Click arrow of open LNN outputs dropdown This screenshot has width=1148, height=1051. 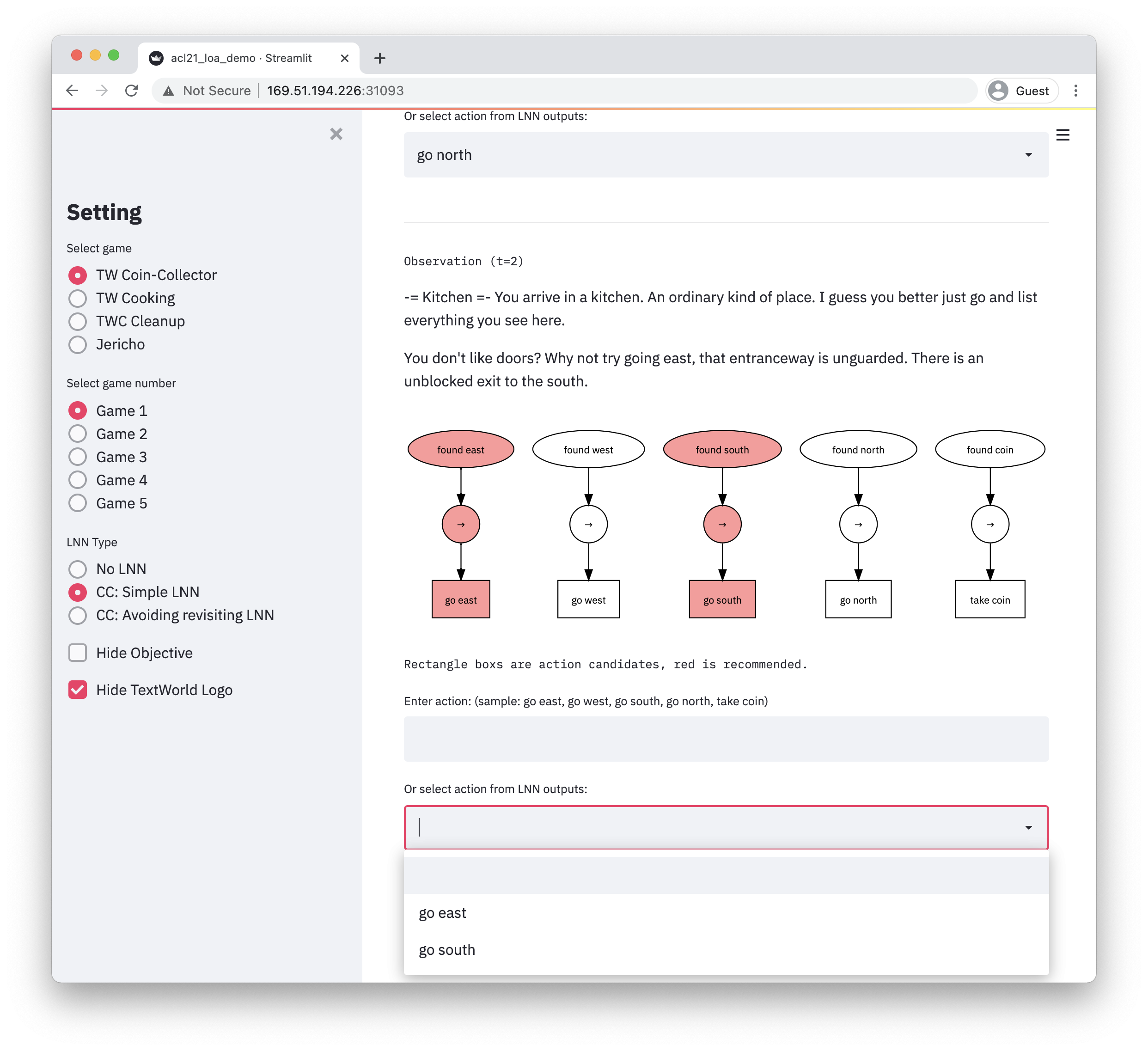[x=1028, y=827]
